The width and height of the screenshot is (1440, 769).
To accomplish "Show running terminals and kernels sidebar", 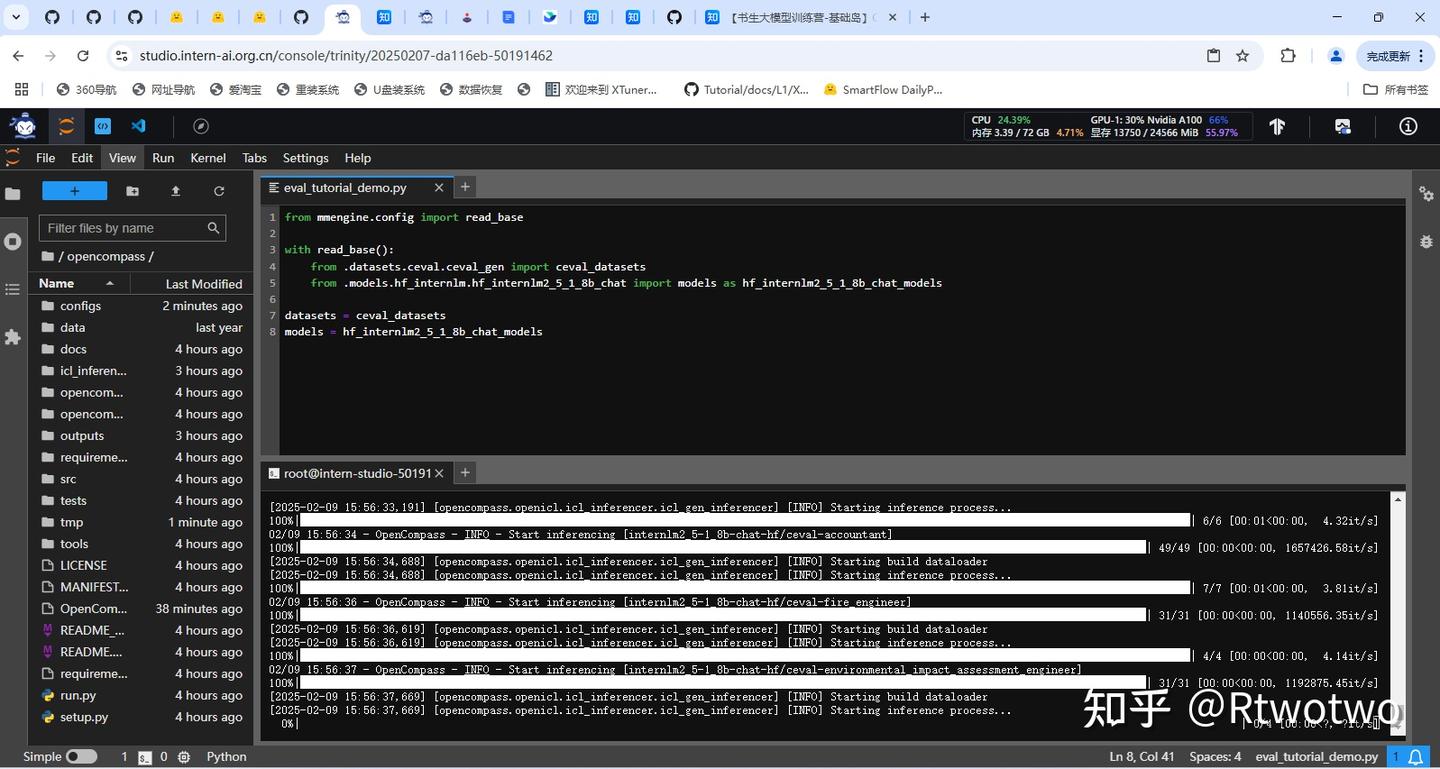I will (x=13, y=242).
